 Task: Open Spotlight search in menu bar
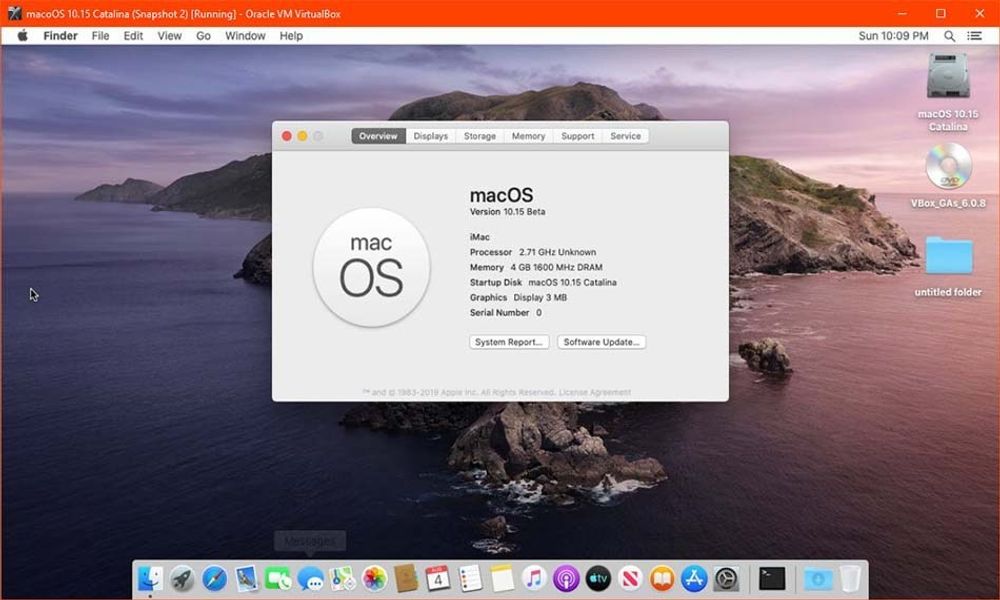[x=949, y=36]
